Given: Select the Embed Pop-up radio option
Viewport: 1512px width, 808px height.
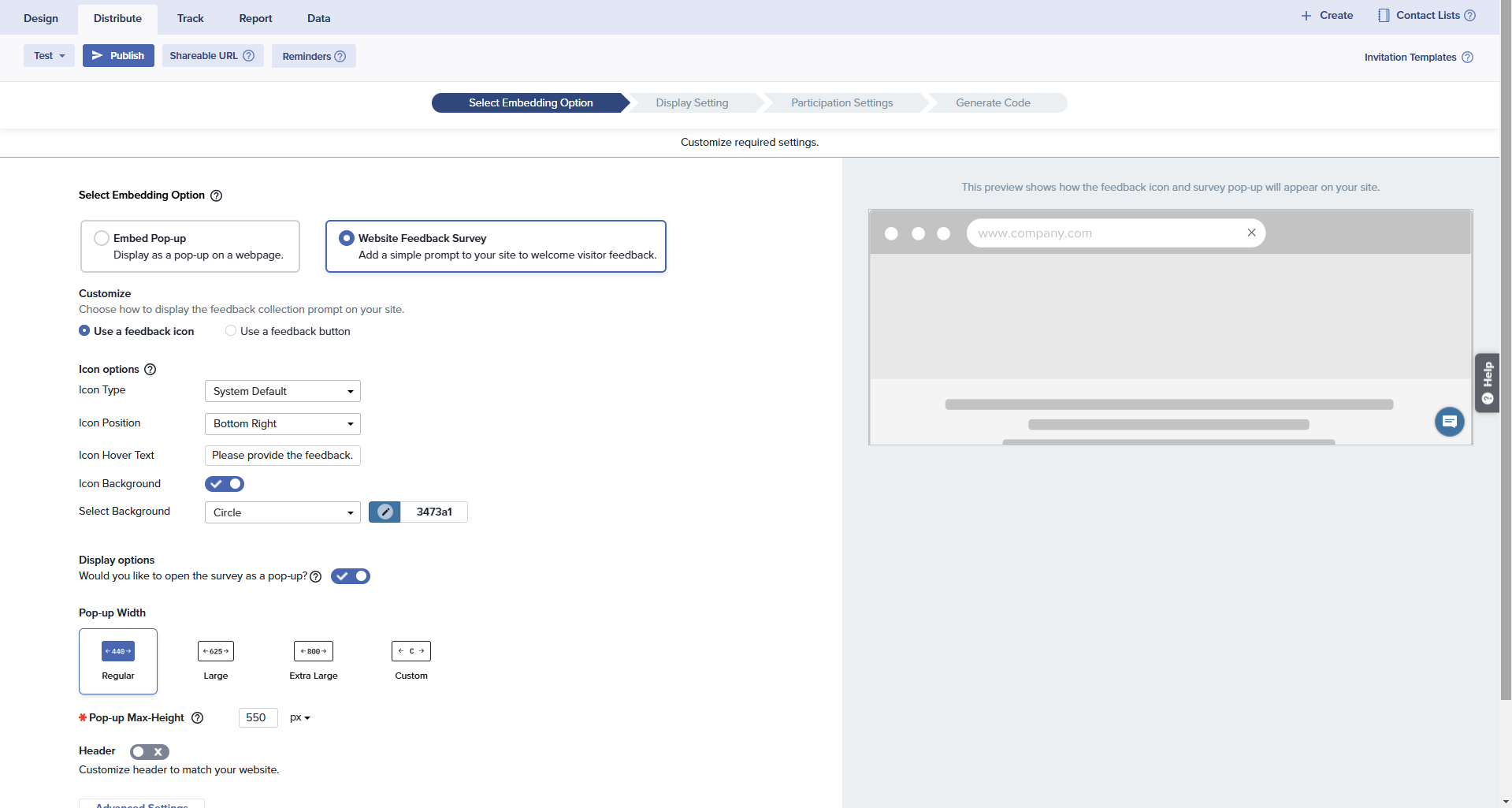Looking at the screenshot, I should click(x=102, y=238).
